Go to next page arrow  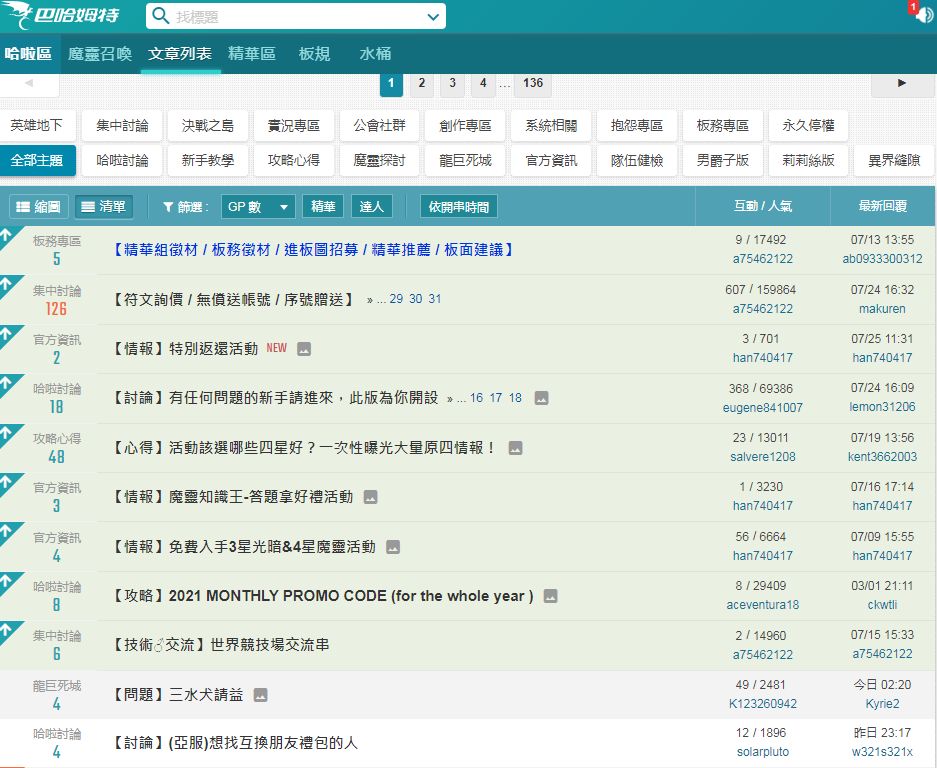pyautogui.click(x=902, y=83)
